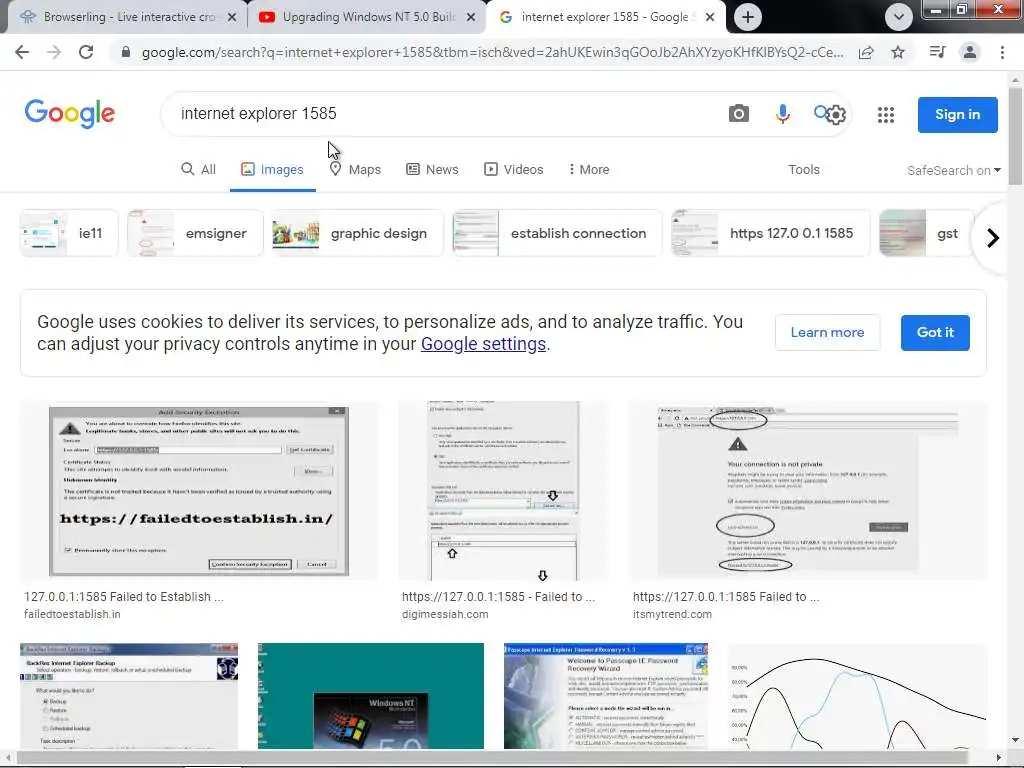The image size is (1024, 768).
Task: Reload the page with the refresh icon
Action: coord(86,52)
